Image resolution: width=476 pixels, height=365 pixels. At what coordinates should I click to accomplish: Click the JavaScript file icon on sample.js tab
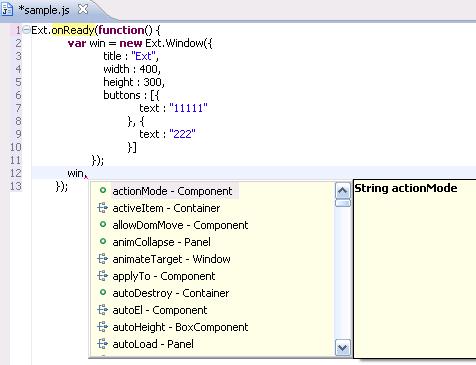coord(7,10)
